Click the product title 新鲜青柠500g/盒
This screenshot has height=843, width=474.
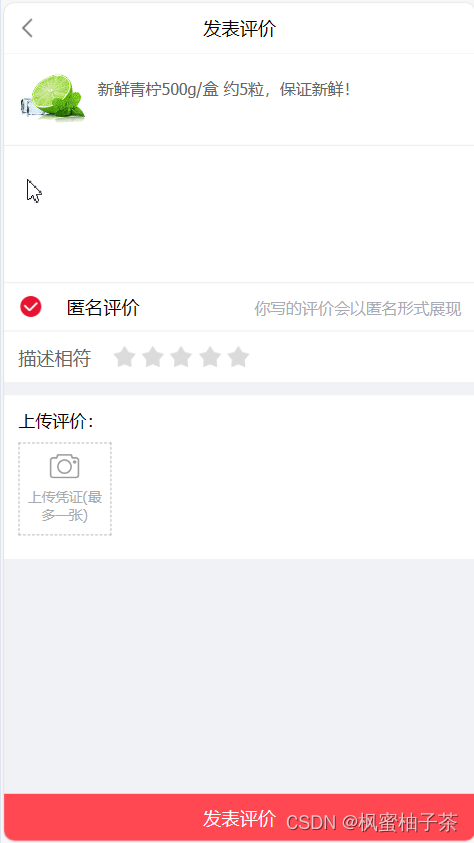pos(158,89)
